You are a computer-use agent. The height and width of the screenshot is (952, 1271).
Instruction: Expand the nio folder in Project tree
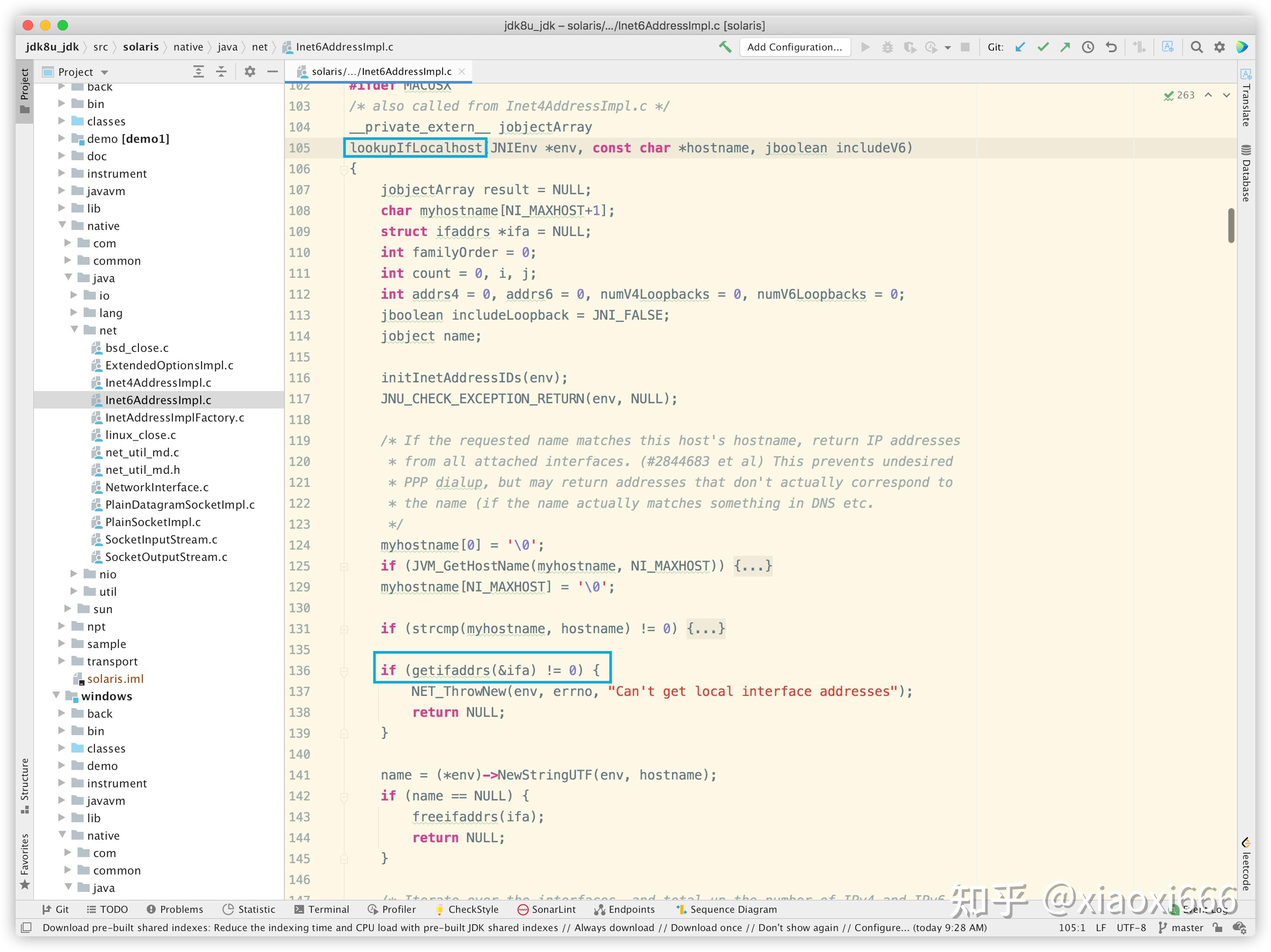click(x=74, y=574)
